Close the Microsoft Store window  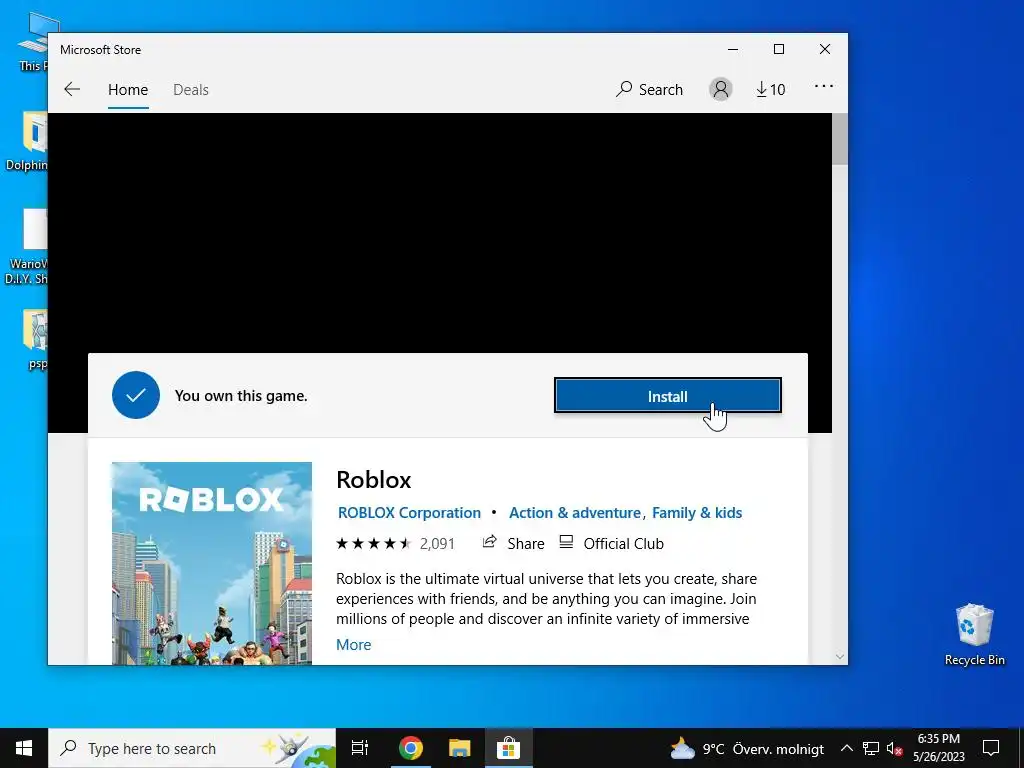point(825,50)
